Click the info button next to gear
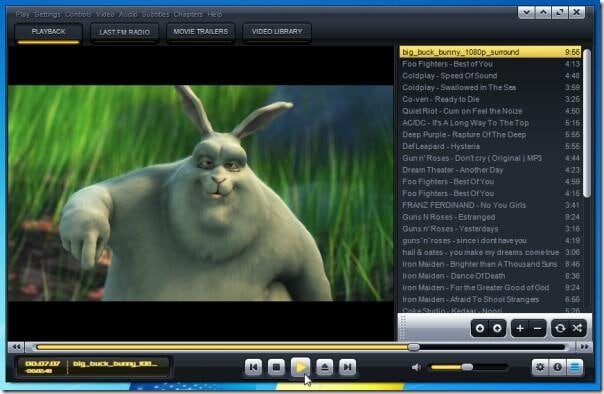The width and height of the screenshot is (604, 394). (x=557, y=367)
